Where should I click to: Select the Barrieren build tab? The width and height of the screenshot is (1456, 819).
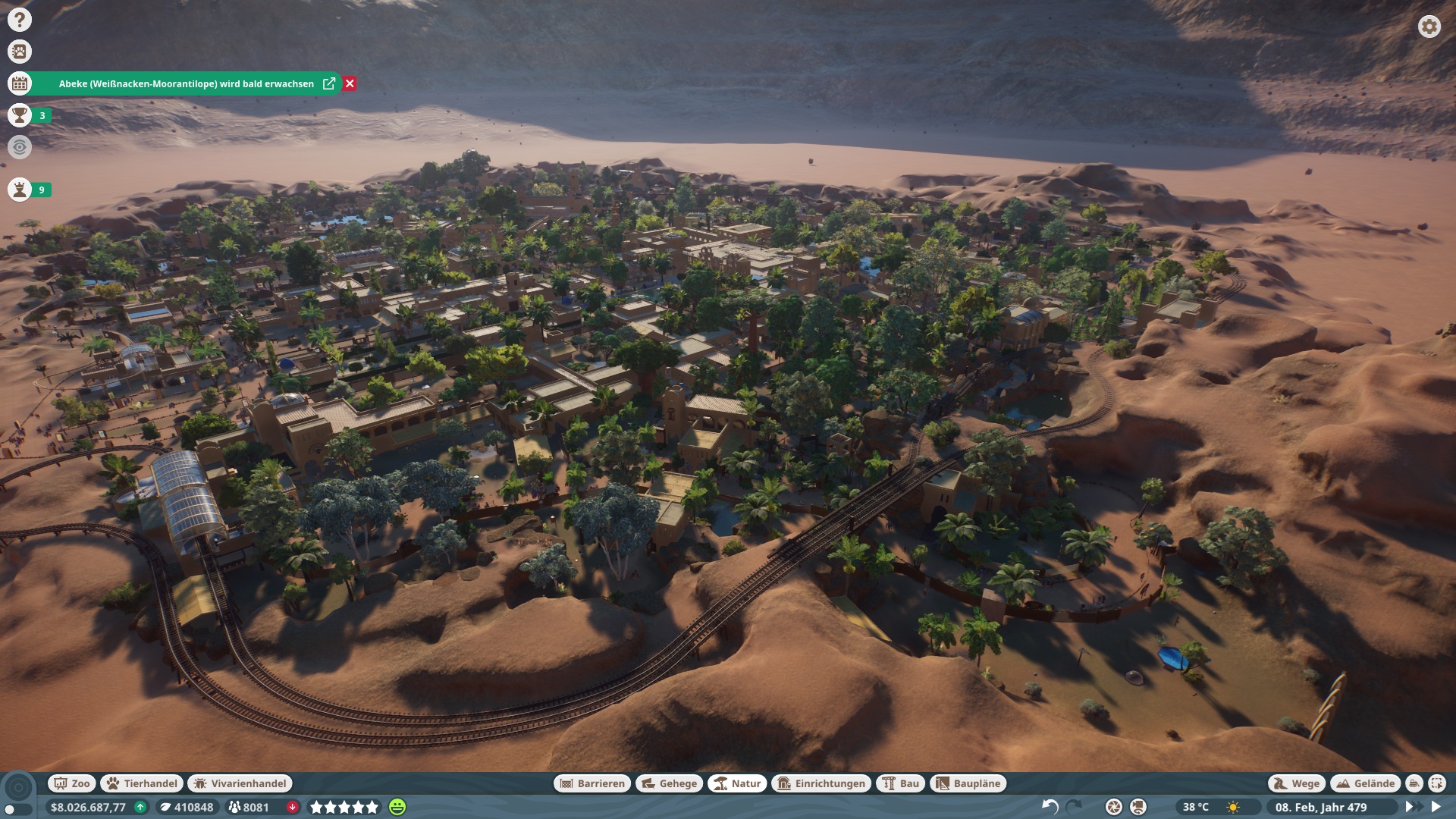point(592,783)
